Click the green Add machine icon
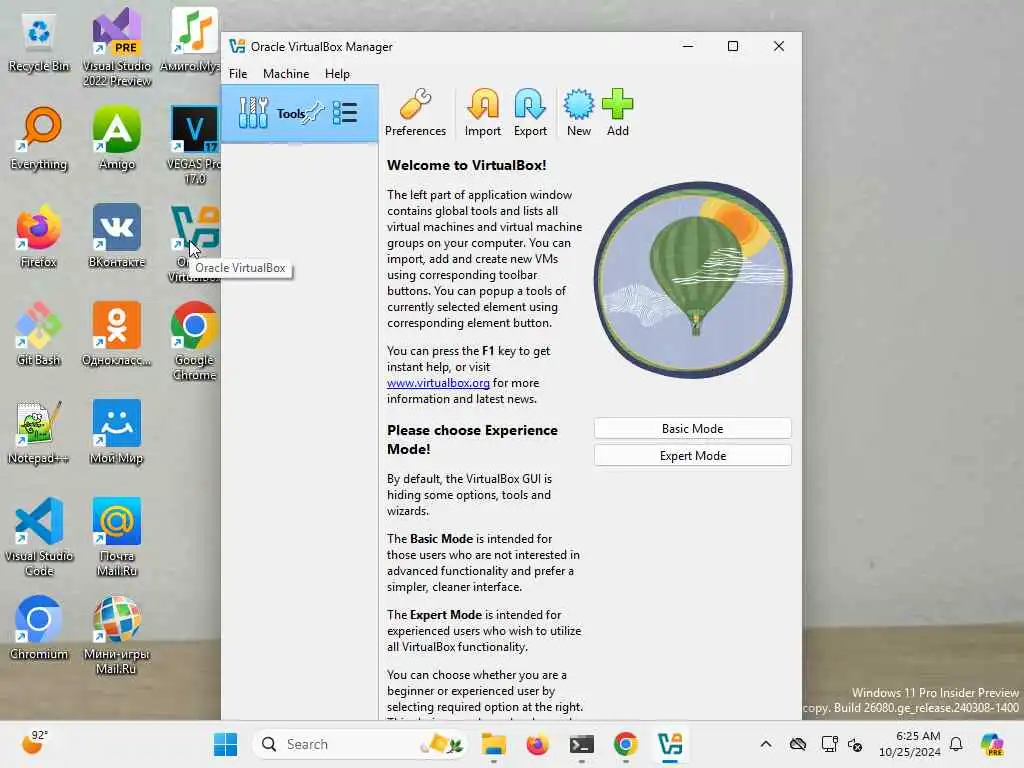 tap(617, 112)
